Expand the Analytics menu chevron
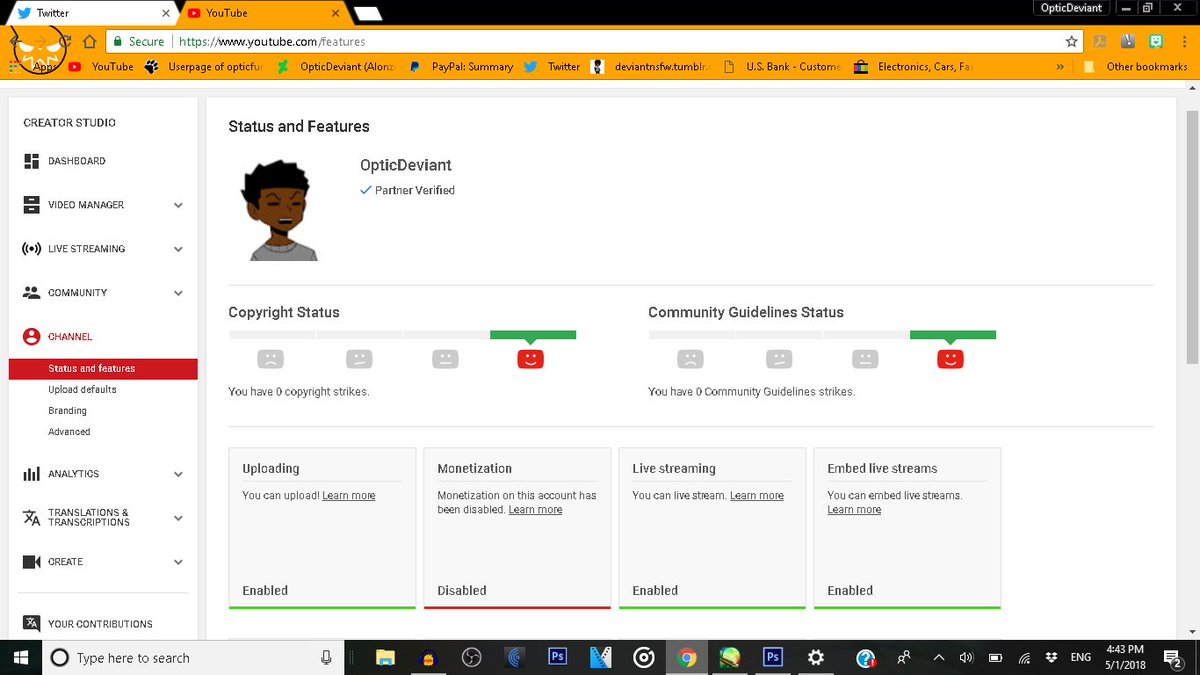1200x675 pixels. click(178, 475)
